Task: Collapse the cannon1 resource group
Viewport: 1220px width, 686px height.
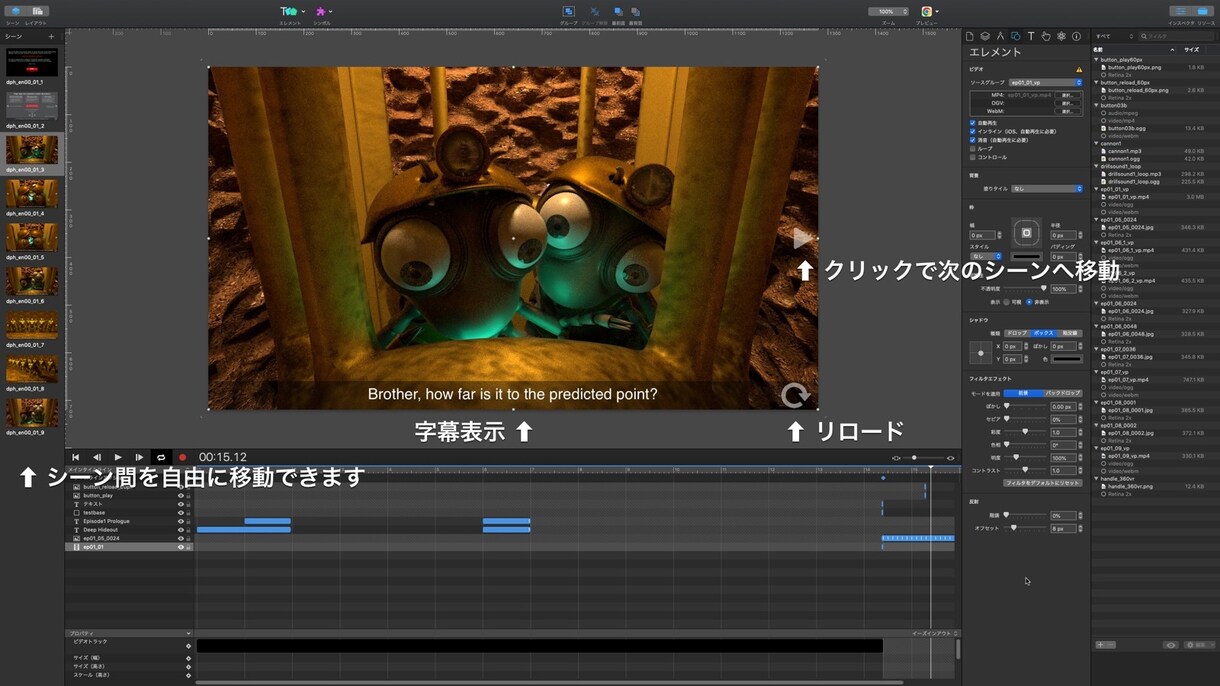Action: click(1097, 143)
